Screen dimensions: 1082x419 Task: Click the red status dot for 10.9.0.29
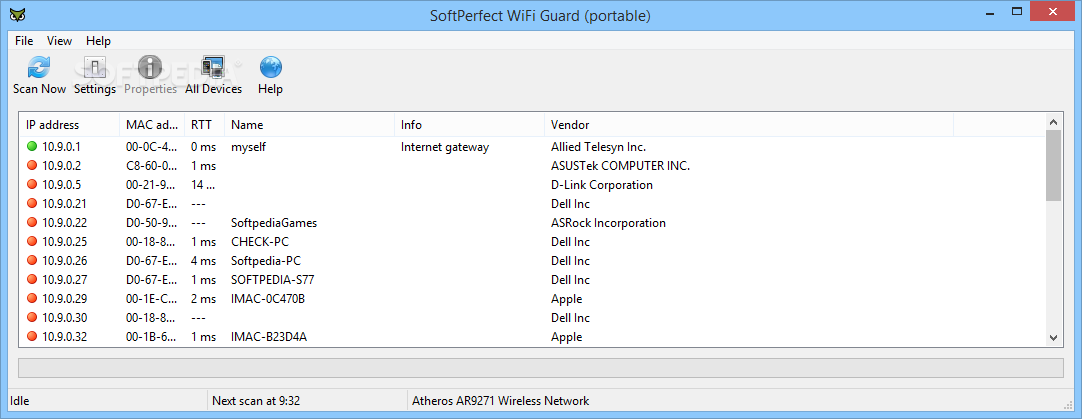click(32, 298)
